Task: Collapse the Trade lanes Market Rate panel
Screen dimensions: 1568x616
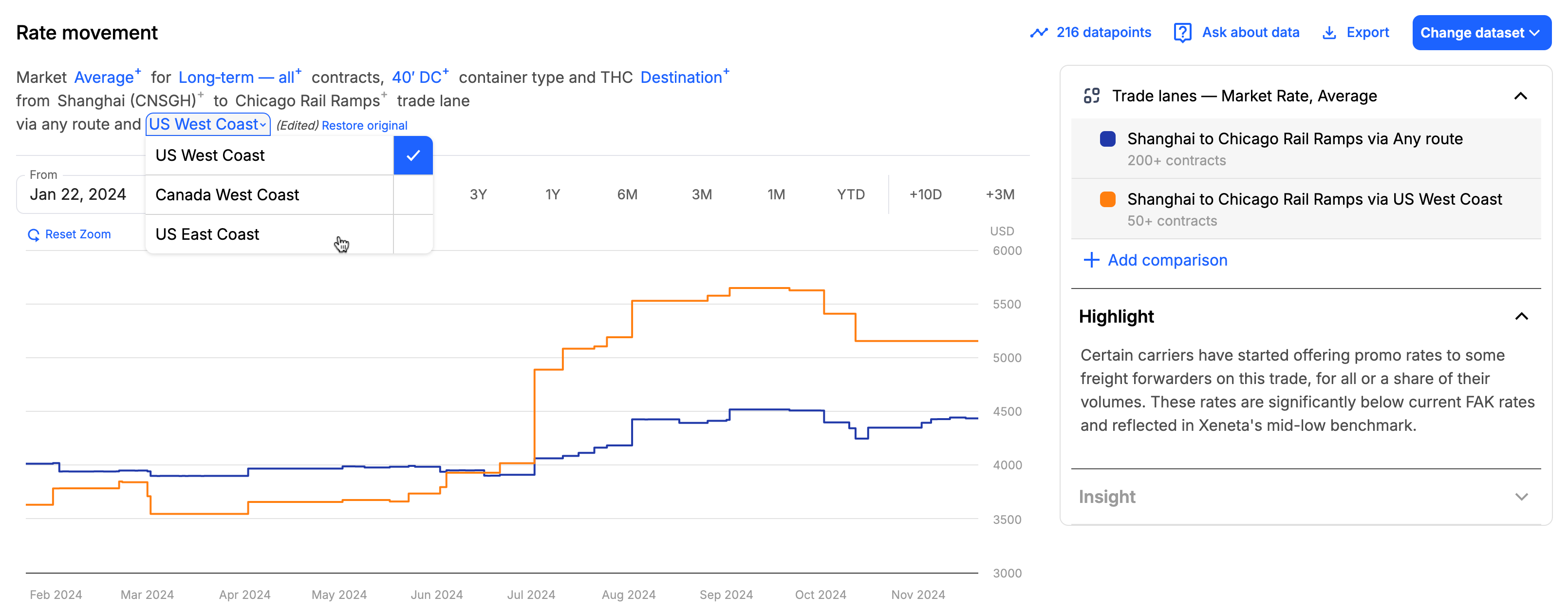Action: click(x=1520, y=96)
